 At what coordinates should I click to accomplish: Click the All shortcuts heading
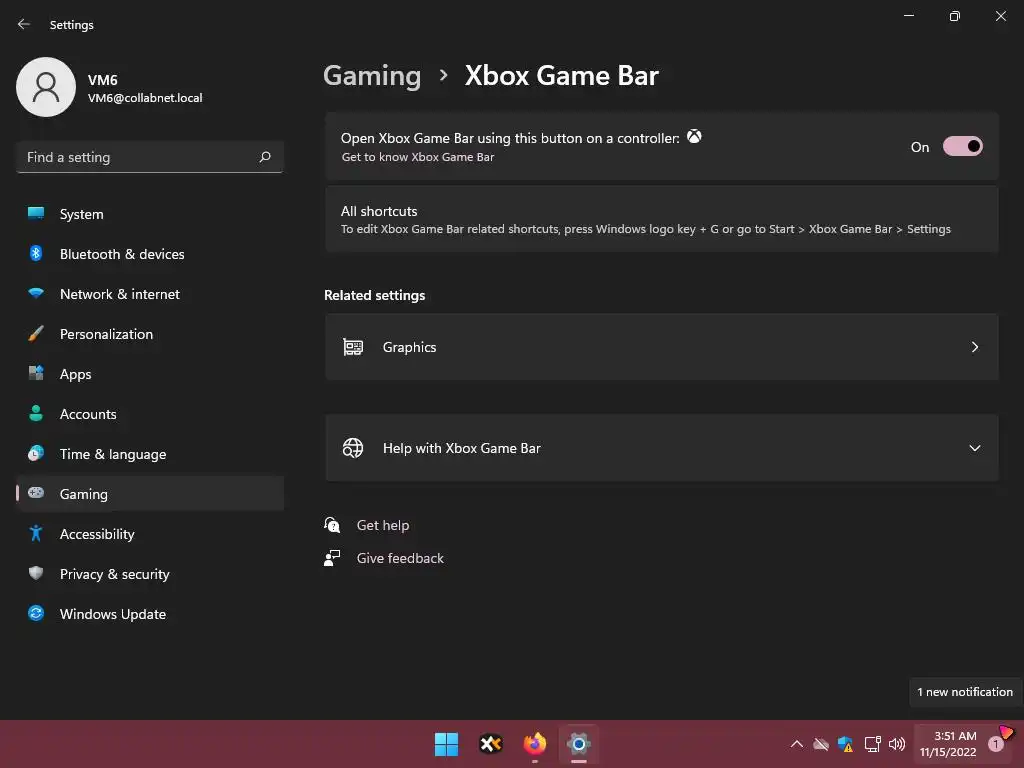(379, 211)
